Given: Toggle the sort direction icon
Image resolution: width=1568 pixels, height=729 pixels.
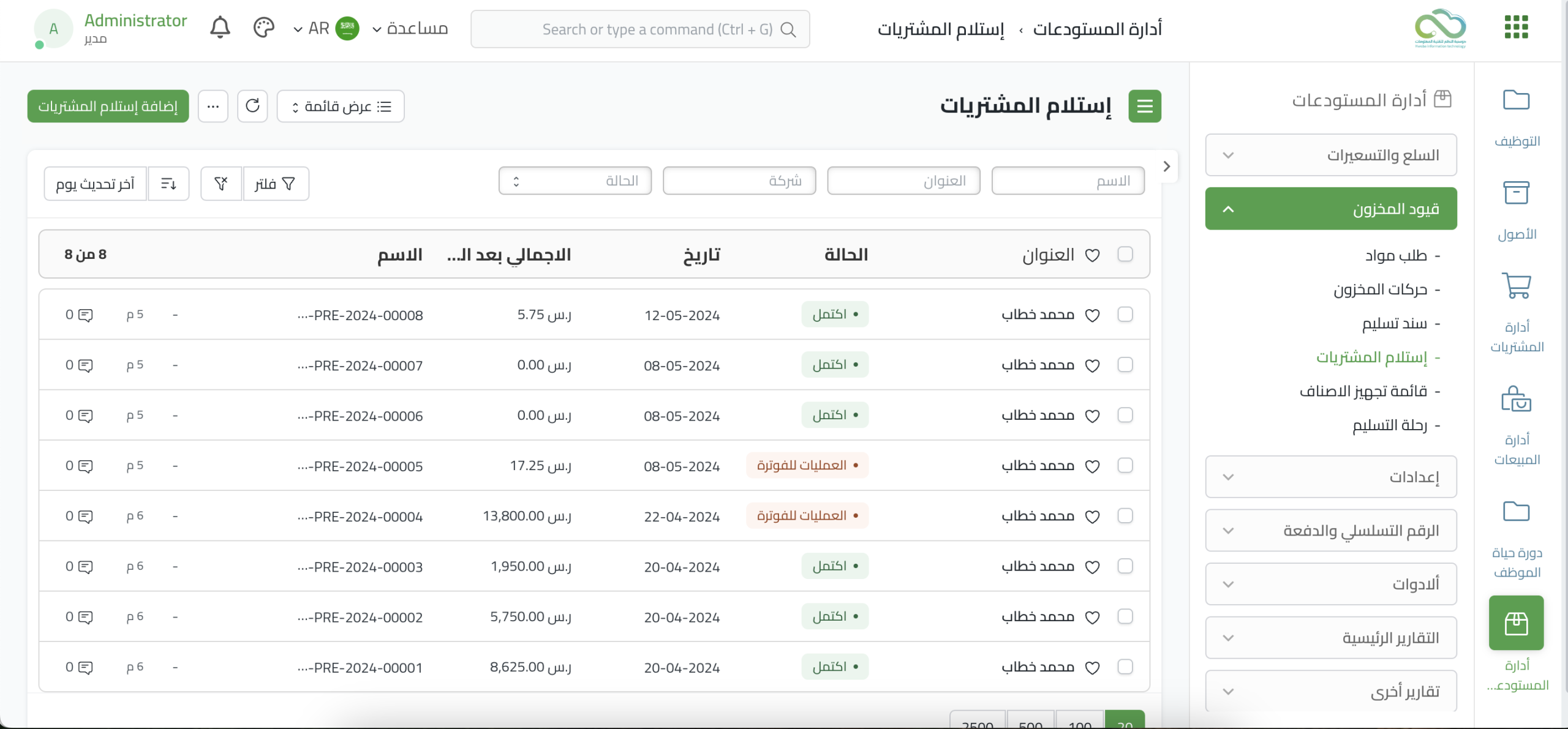Looking at the screenshot, I should point(168,184).
